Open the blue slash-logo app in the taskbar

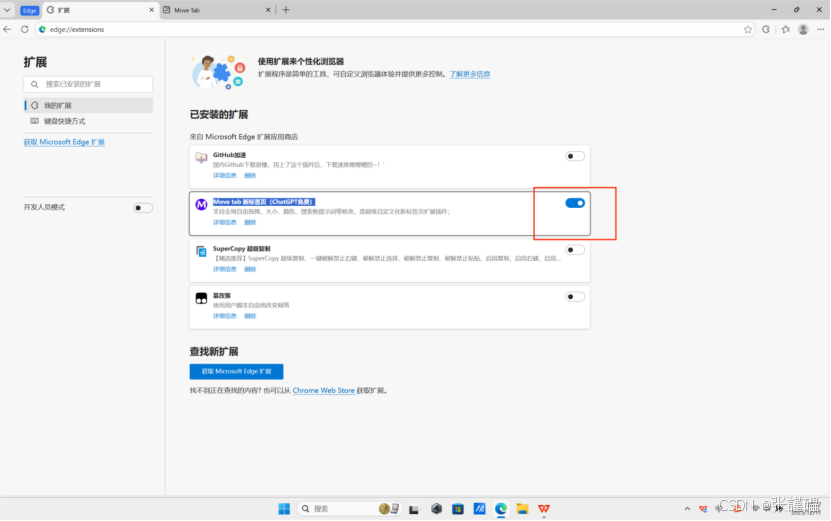coord(480,509)
